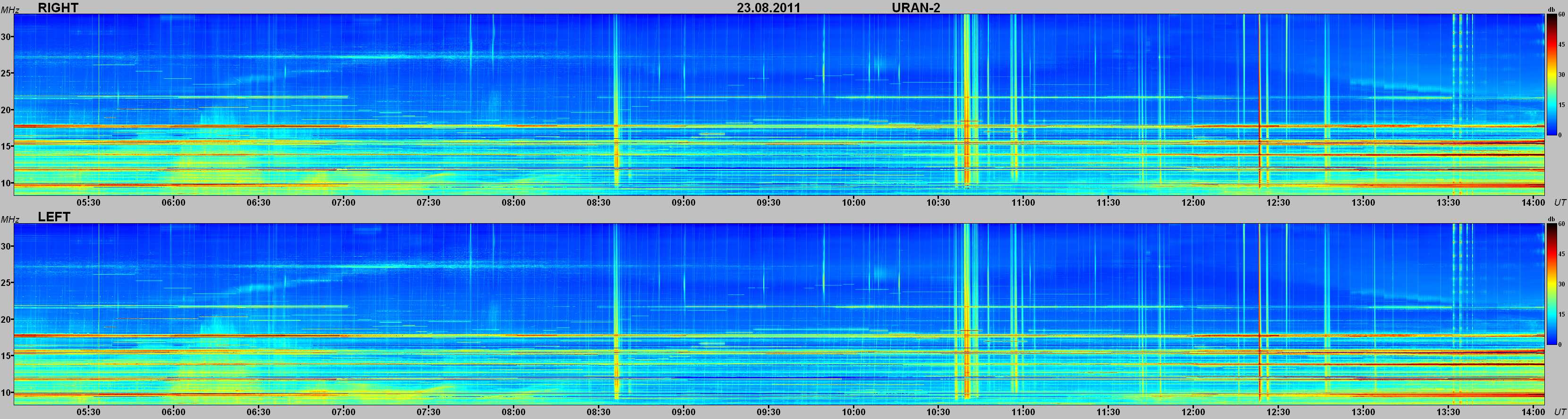Click the 10:00 time tick under LEFT panel
This screenshot has width=1568, height=419.
click(x=853, y=412)
